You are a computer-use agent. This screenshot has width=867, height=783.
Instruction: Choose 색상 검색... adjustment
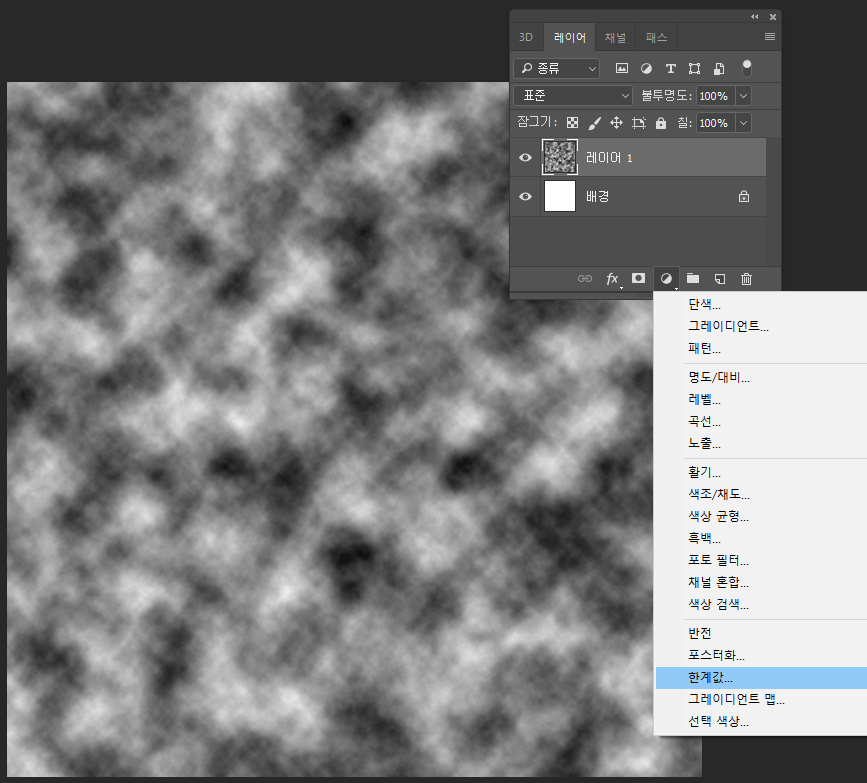pyautogui.click(x=760, y=604)
